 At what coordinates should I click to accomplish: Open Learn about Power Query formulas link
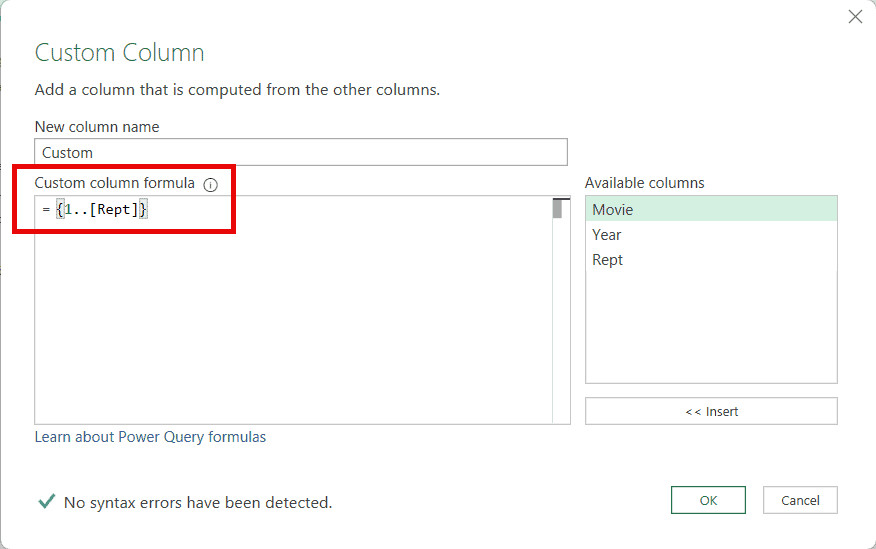150,437
